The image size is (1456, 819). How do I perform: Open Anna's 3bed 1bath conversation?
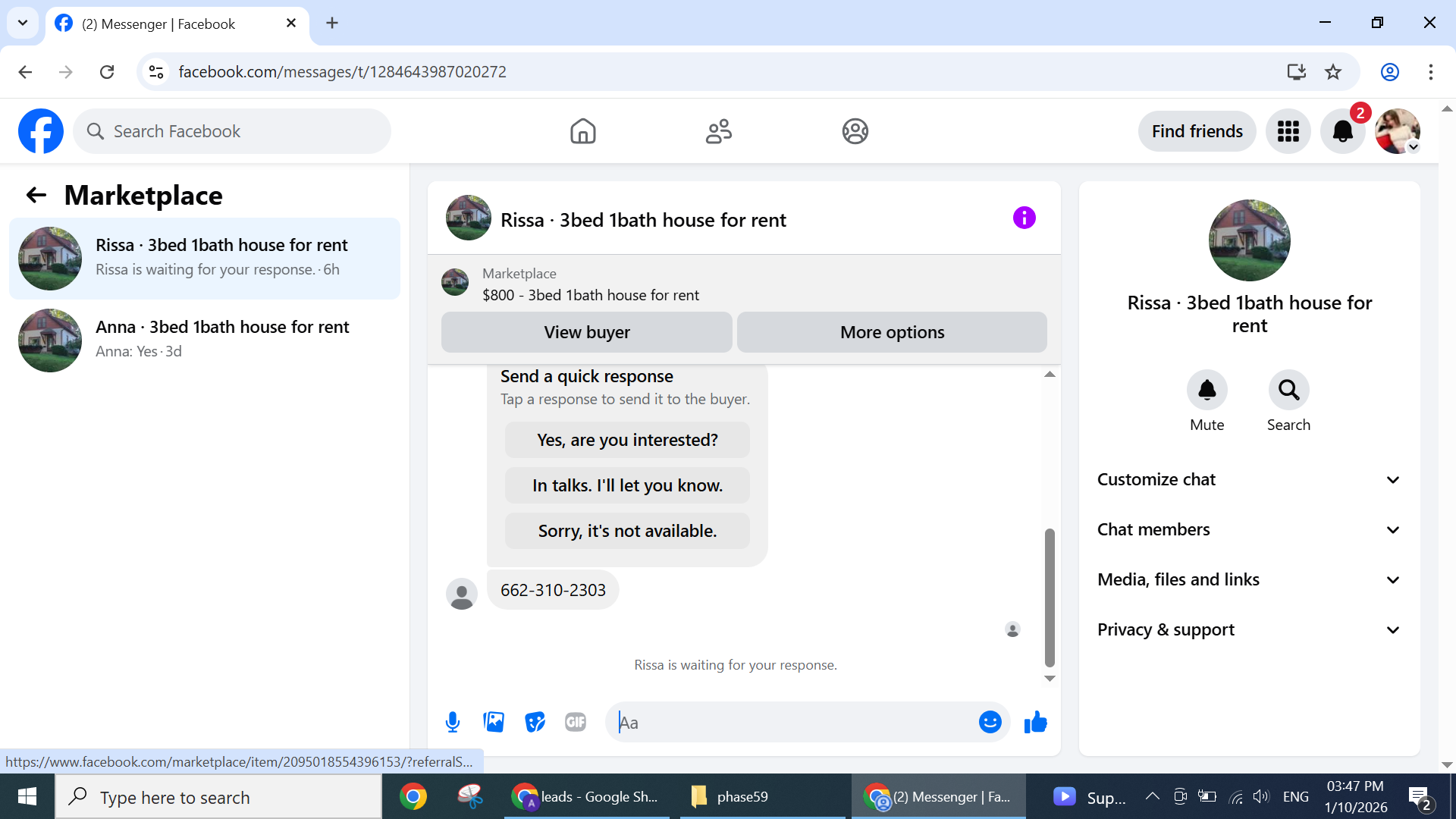[205, 340]
